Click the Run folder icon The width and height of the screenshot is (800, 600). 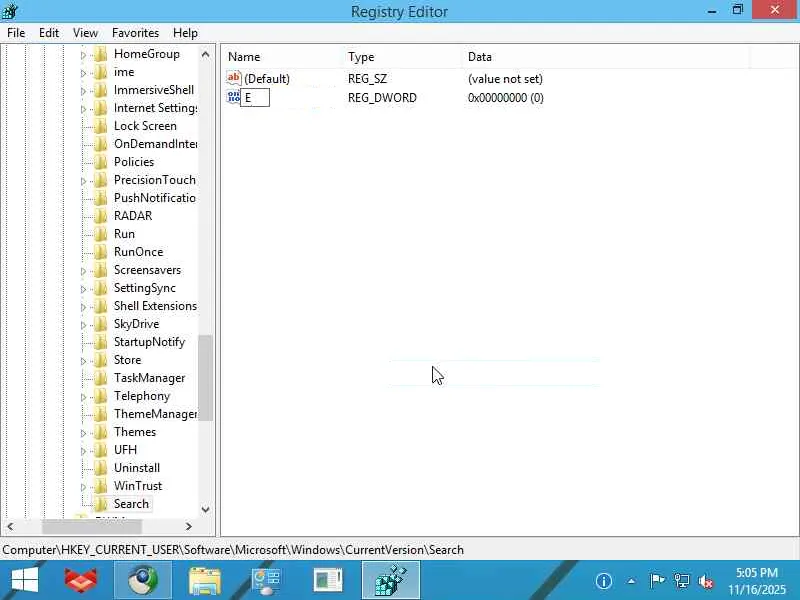tap(101, 234)
